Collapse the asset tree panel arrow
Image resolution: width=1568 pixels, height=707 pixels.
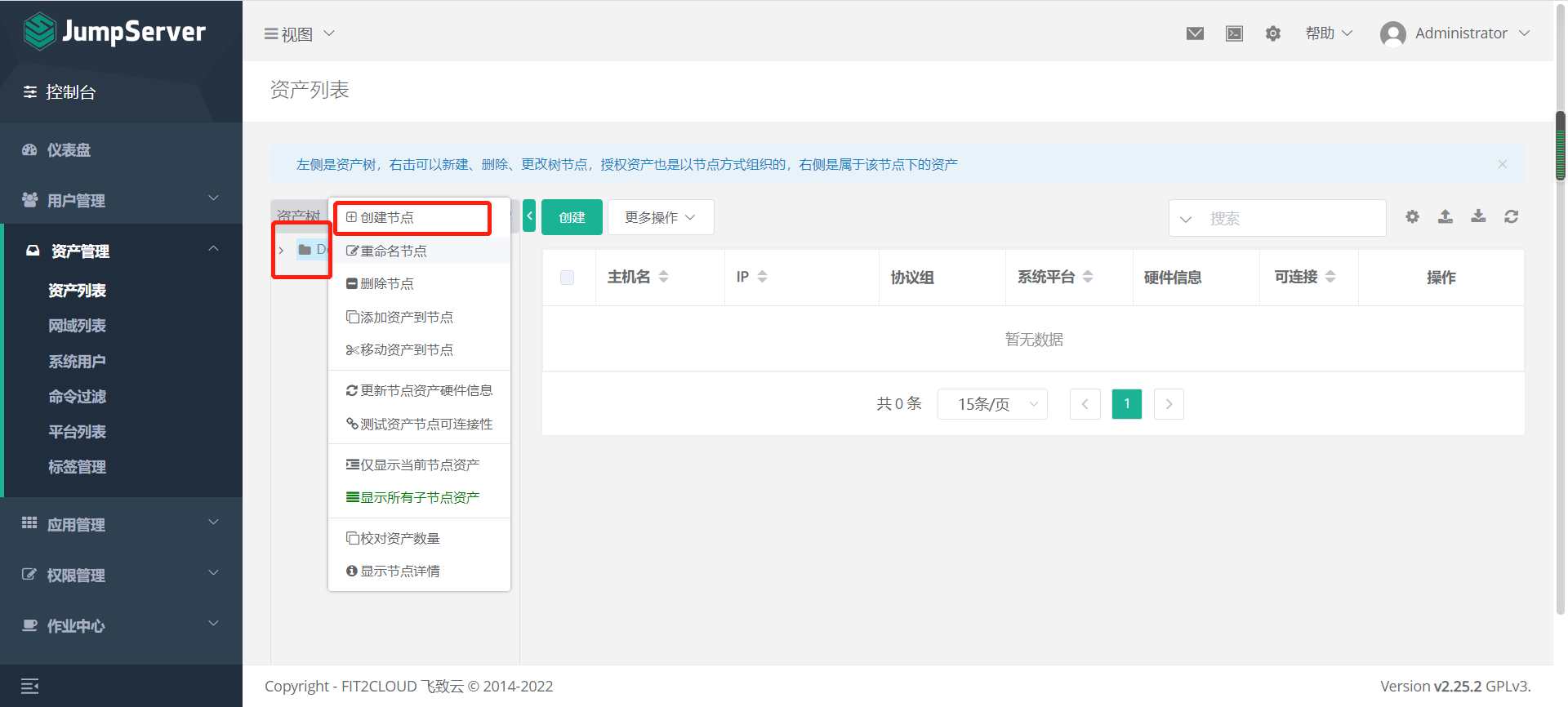(x=529, y=216)
